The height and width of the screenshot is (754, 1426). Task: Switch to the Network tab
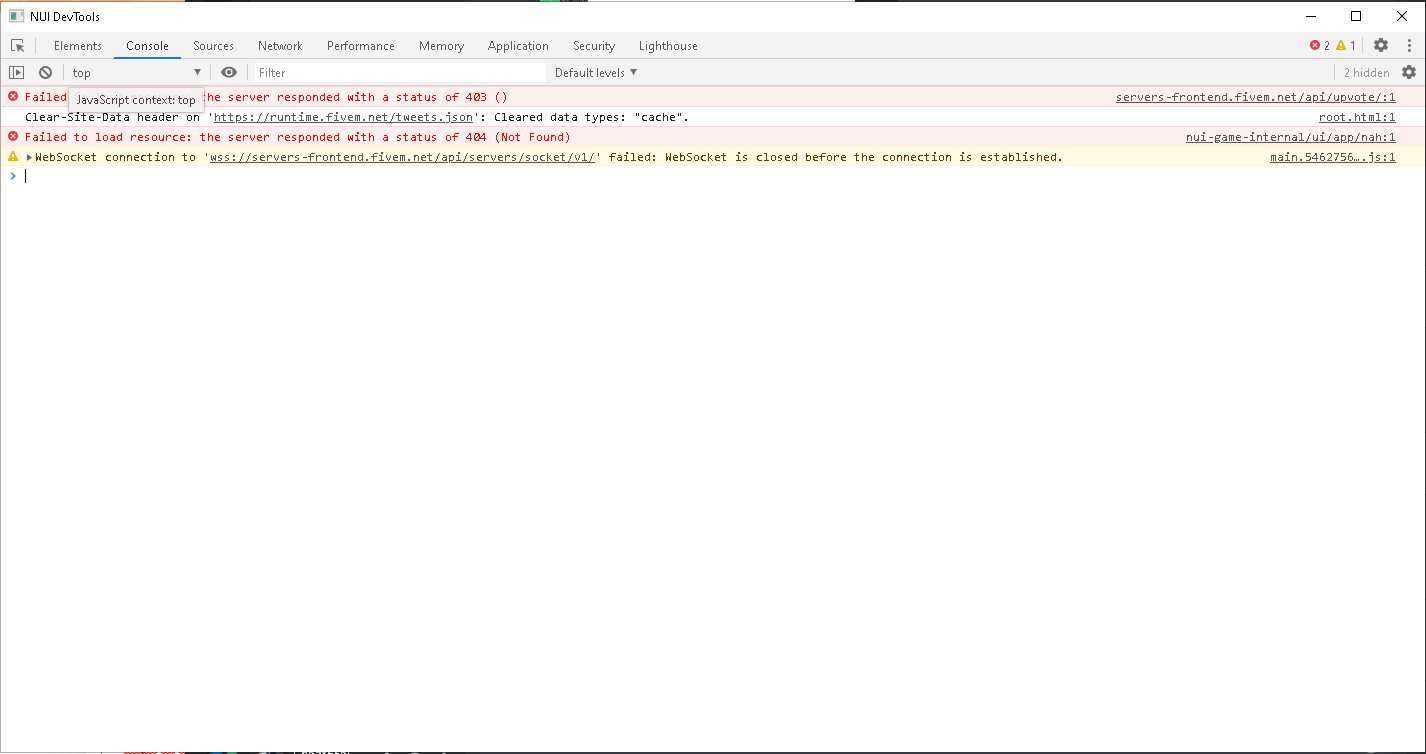click(280, 46)
